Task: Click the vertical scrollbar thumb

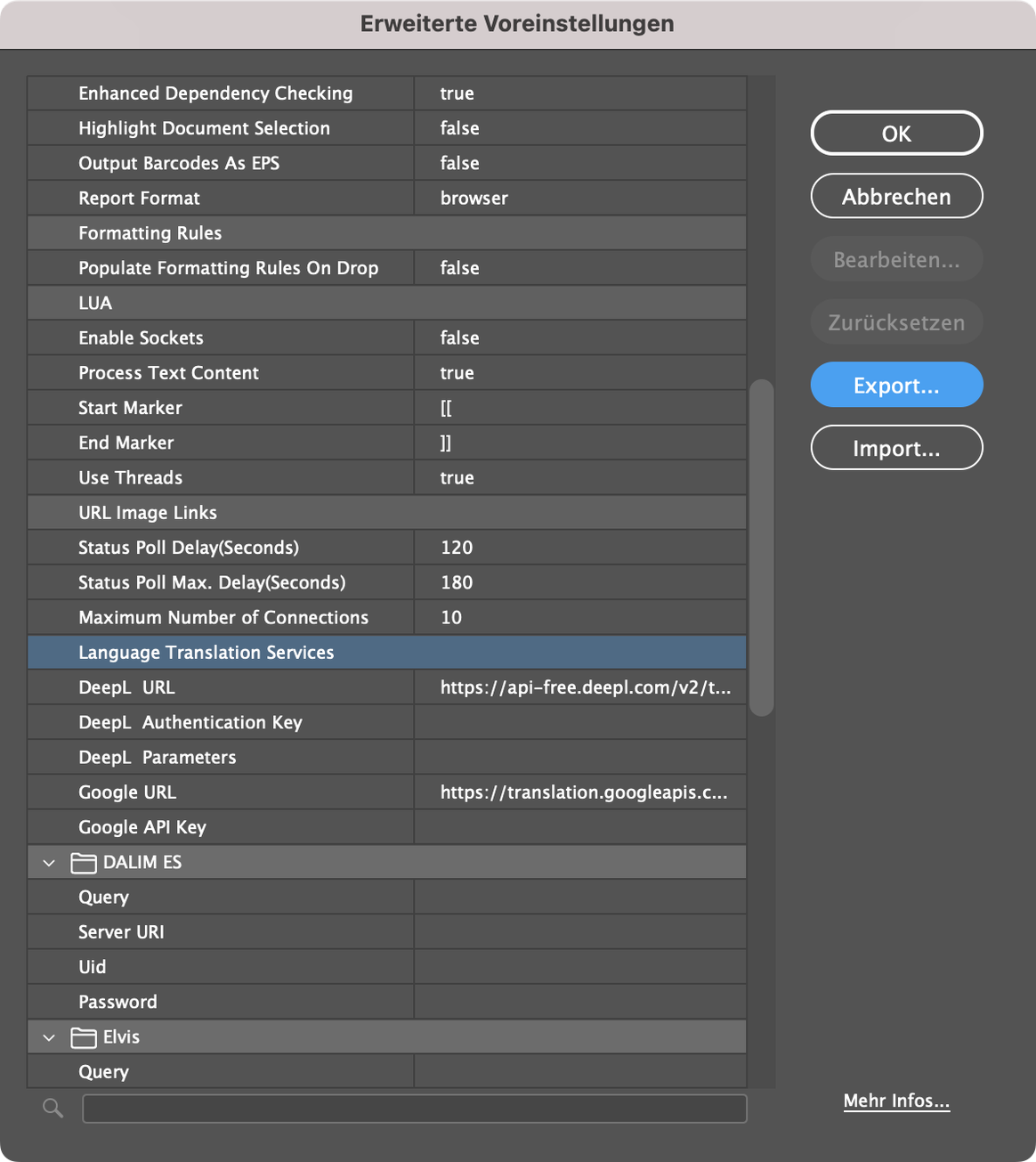Action: [761, 548]
